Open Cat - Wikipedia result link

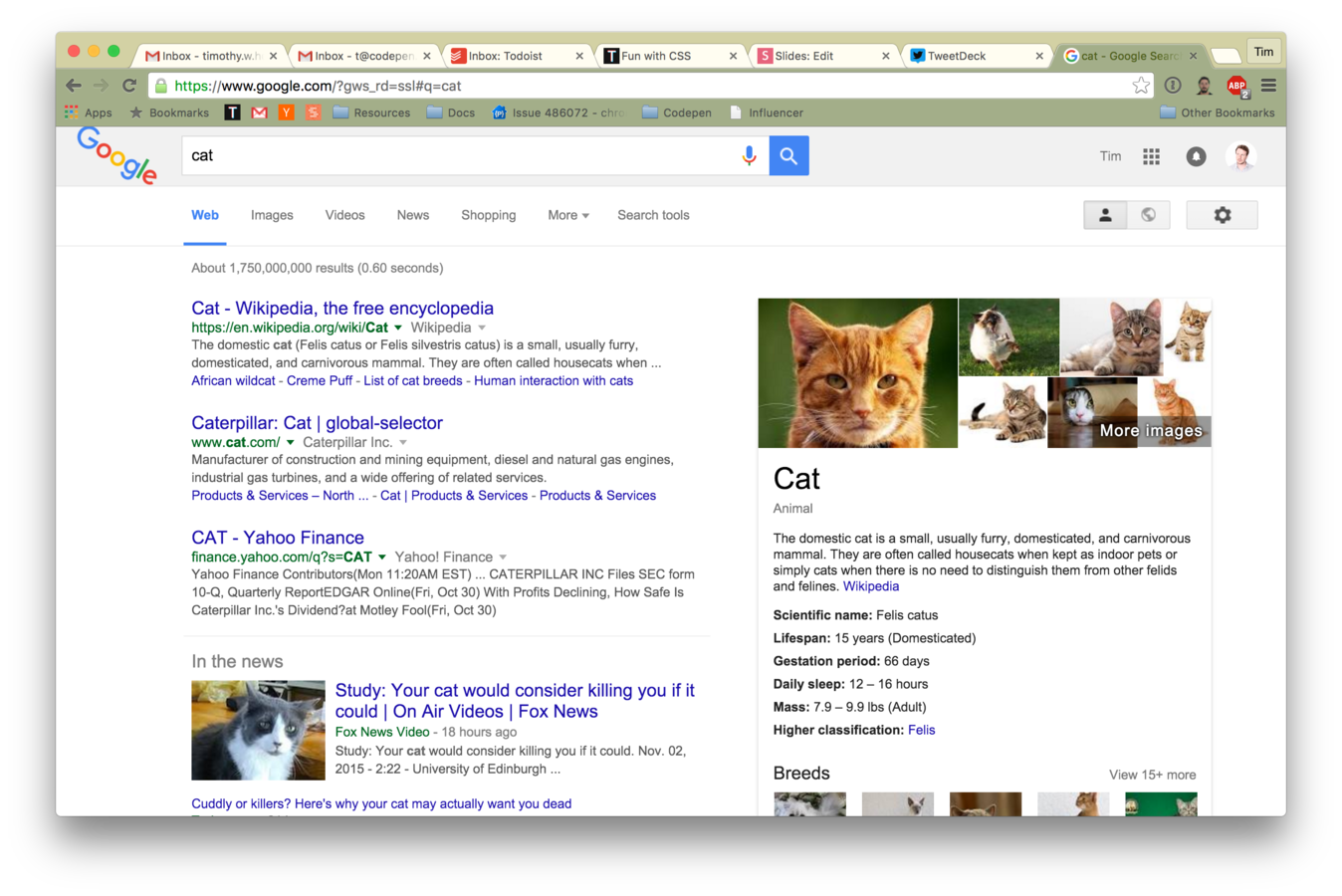pos(342,309)
